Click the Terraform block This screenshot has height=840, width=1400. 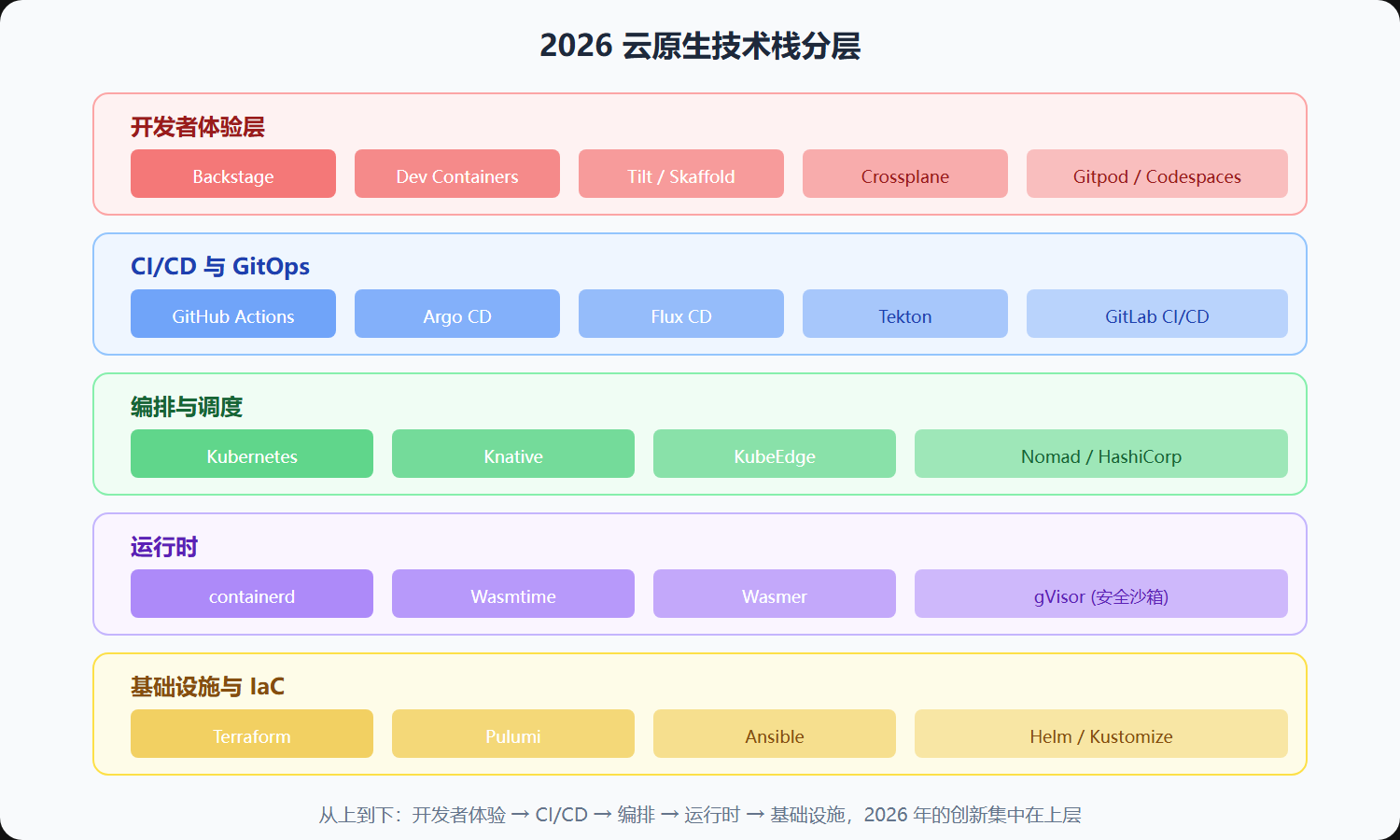pyautogui.click(x=252, y=734)
